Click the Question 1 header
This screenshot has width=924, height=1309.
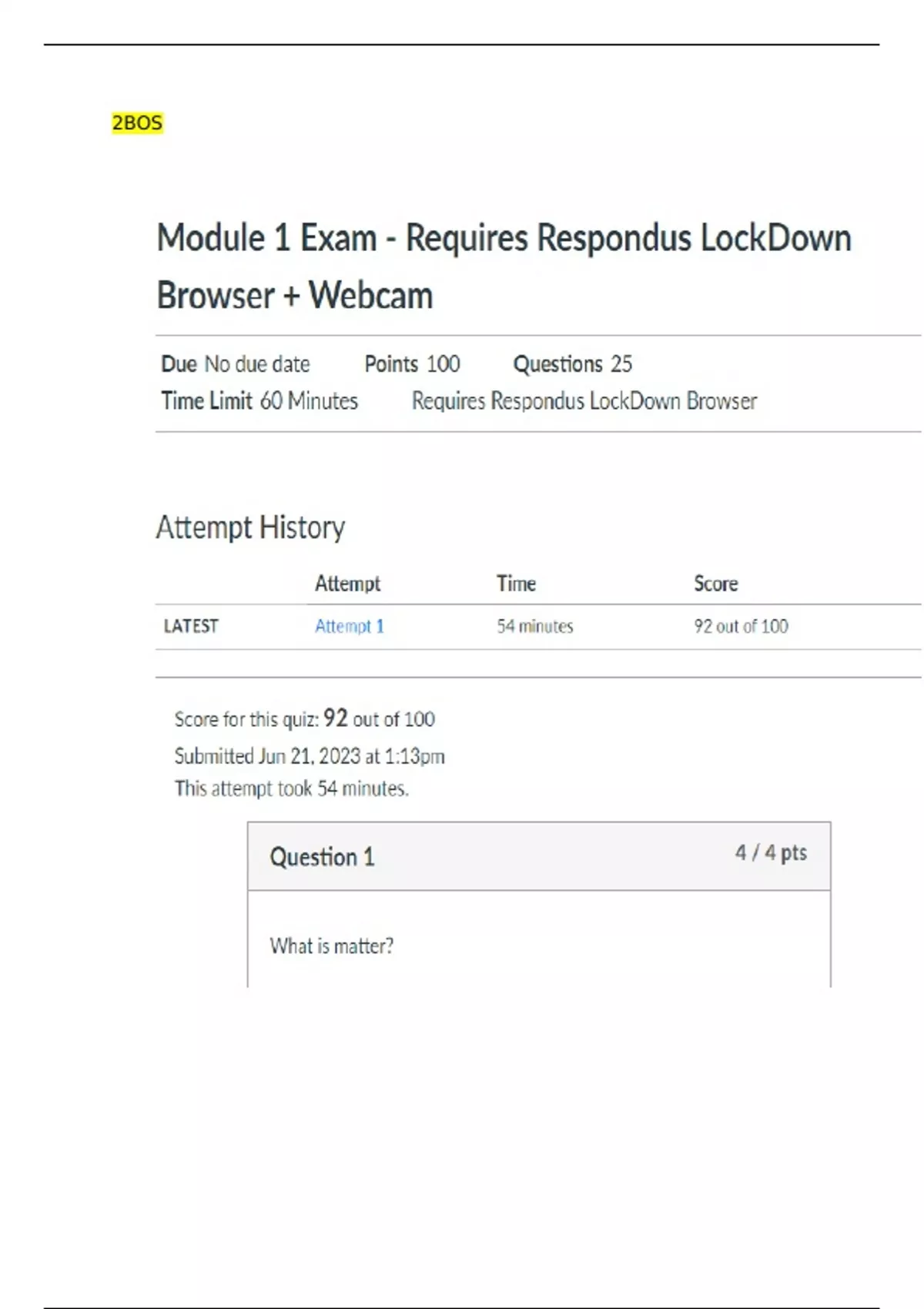pos(322,857)
